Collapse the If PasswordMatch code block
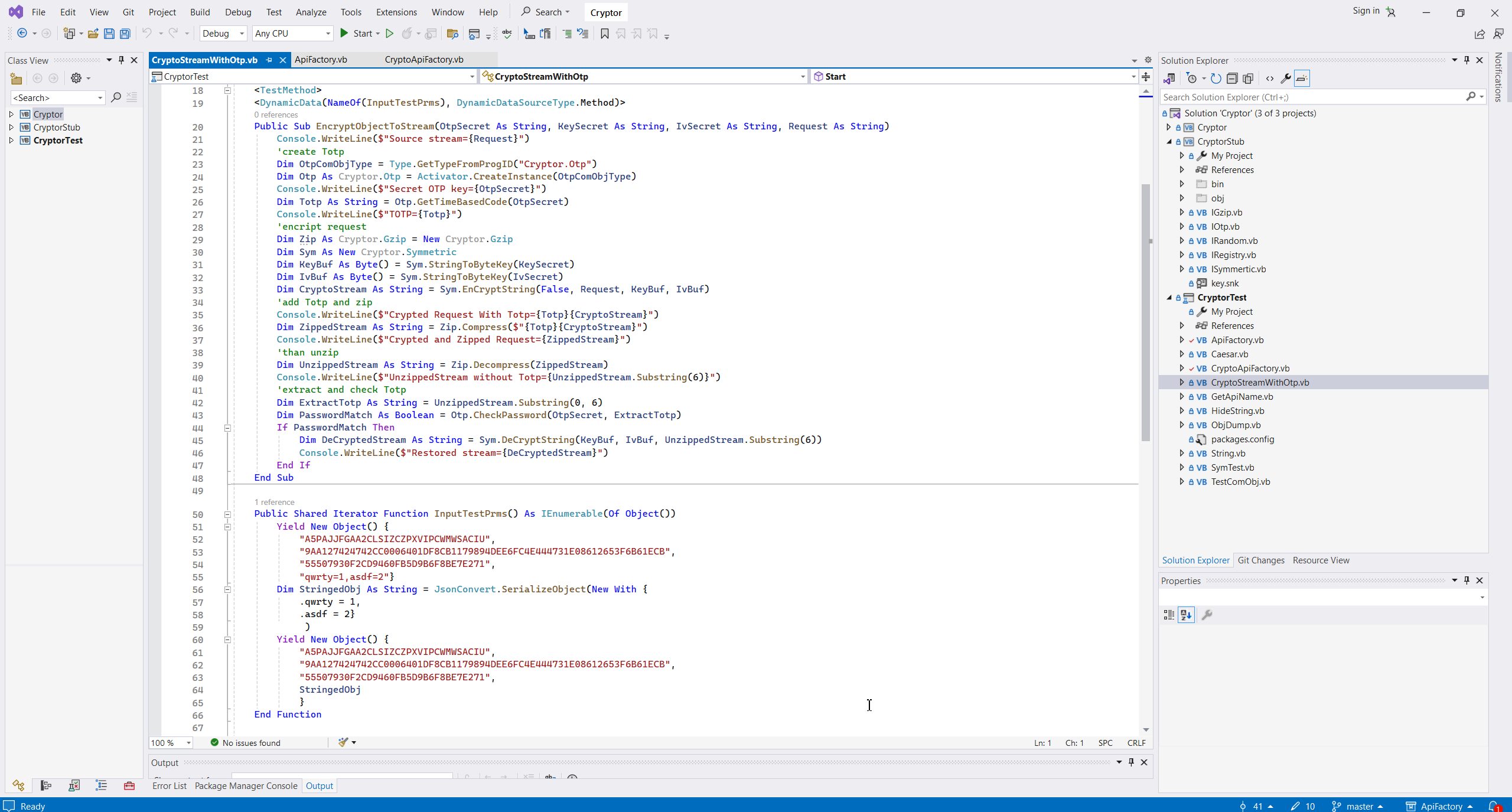This screenshot has height=812, width=1512. pos(227,428)
